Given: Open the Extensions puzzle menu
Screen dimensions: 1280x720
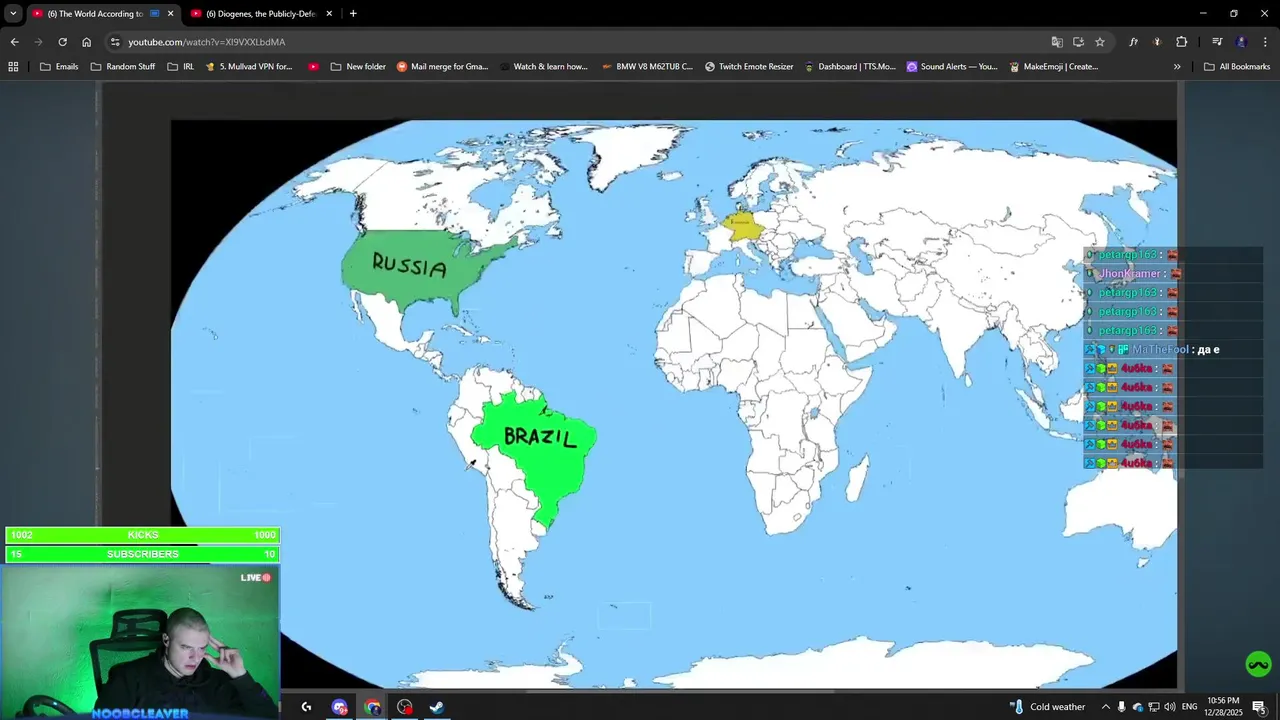Looking at the screenshot, I should click(1182, 42).
